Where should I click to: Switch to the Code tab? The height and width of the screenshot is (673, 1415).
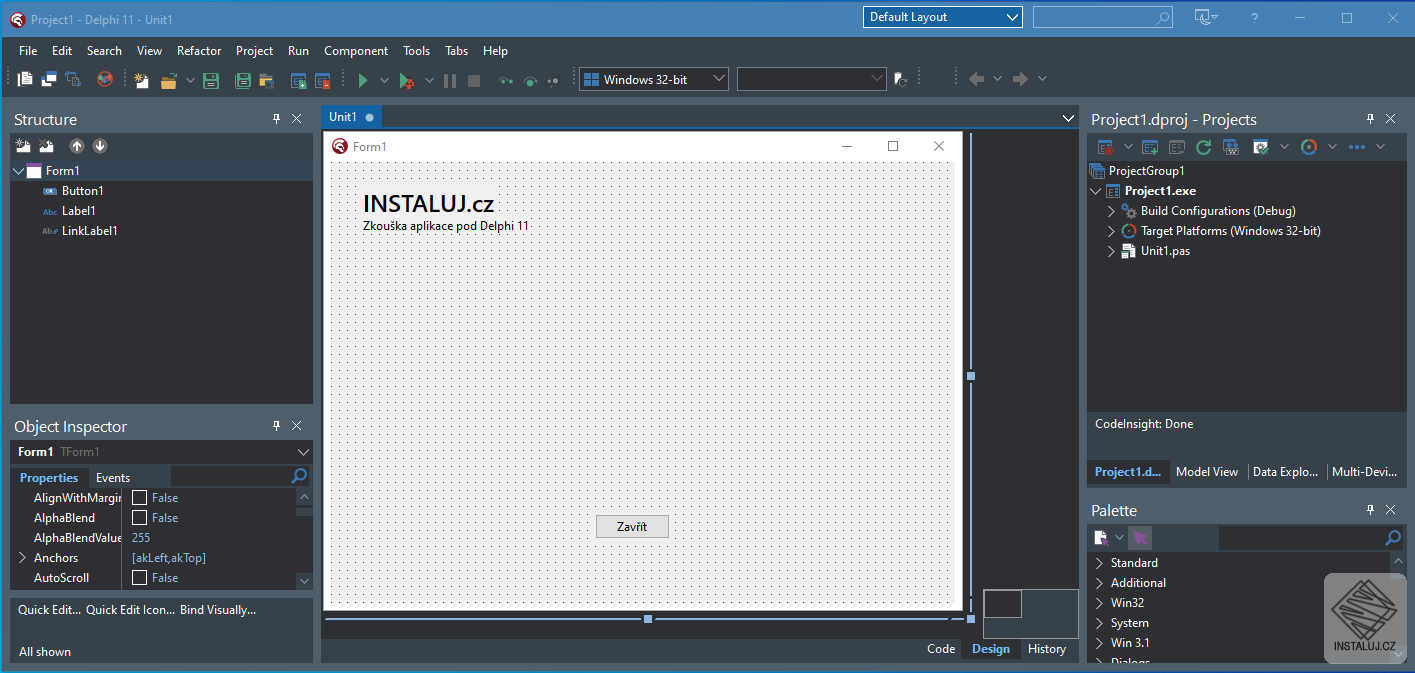pos(941,649)
